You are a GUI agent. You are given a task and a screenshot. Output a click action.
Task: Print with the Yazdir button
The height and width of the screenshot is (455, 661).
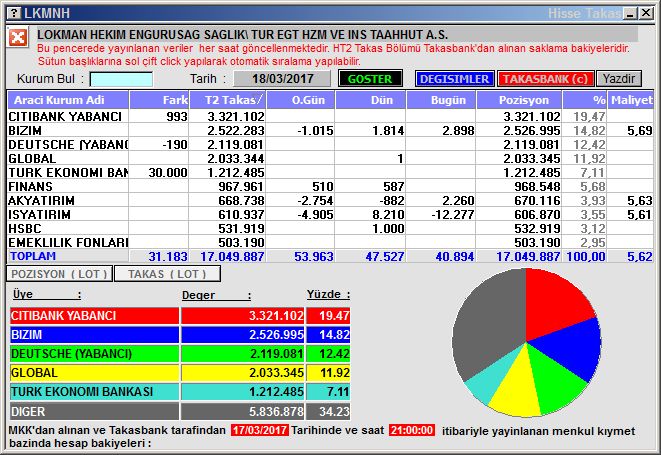coord(618,79)
